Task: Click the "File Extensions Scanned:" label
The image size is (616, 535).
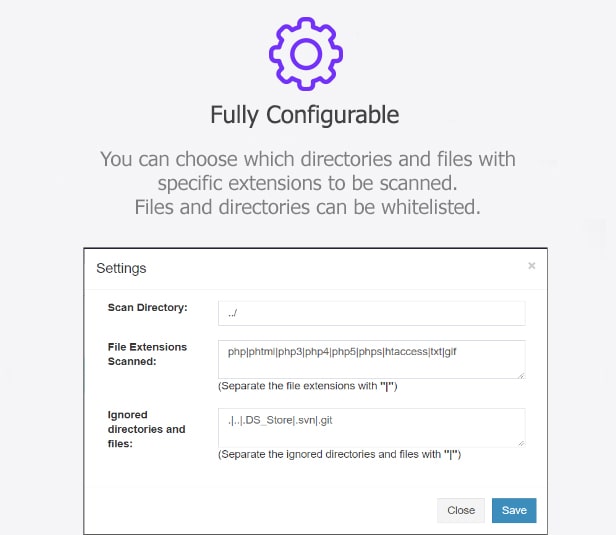Action: tap(147, 353)
